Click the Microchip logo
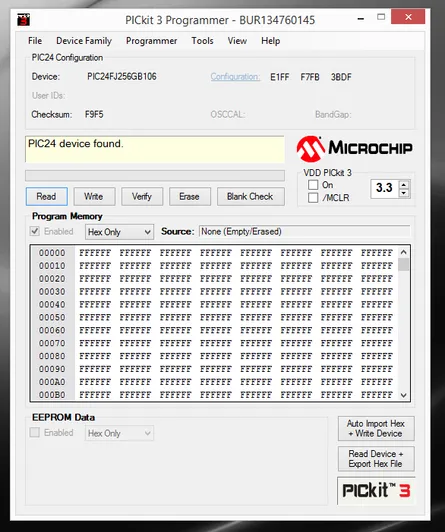The width and height of the screenshot is (445, 532). [x=354, y=148]
